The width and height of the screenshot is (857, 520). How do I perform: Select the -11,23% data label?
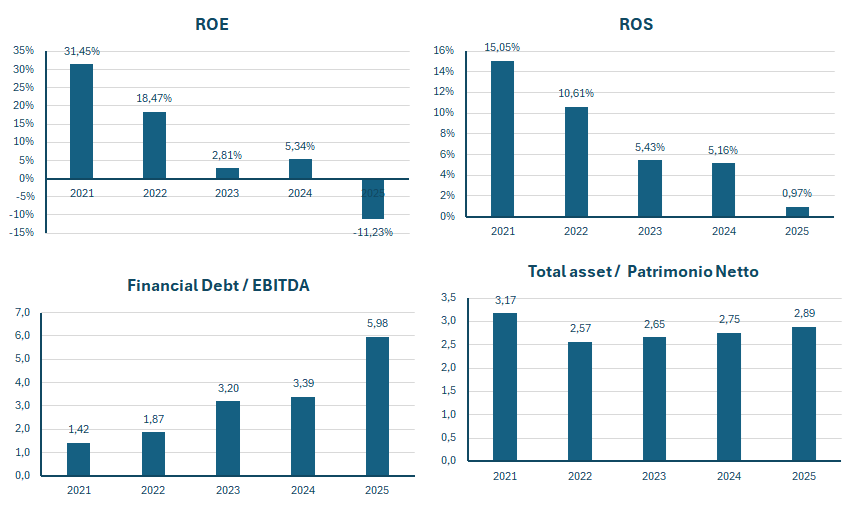pyautogui.click(x=372, y=232)
